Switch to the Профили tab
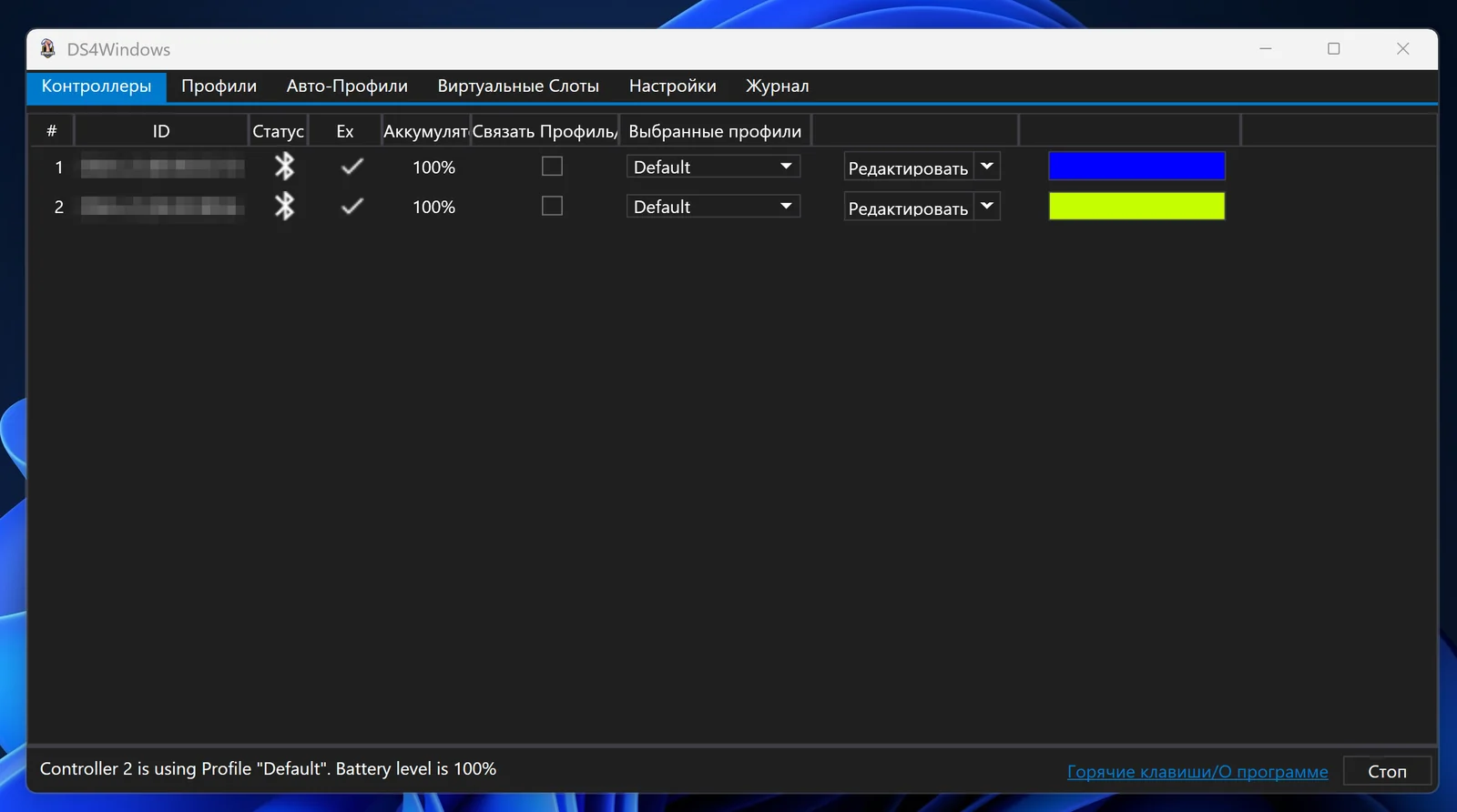 219,86
